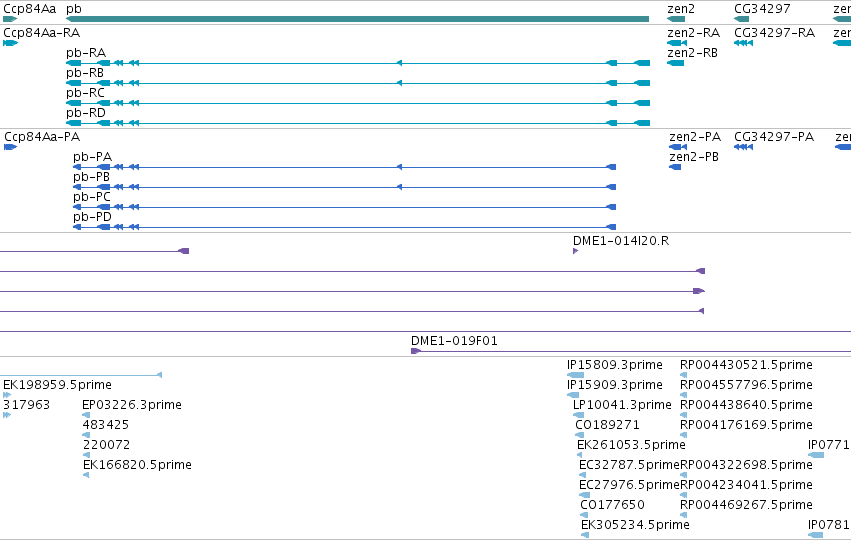This screenshot has height=540, width=851.
Task: Click the EK198959.5prime EST label
Action: point(58,385)
